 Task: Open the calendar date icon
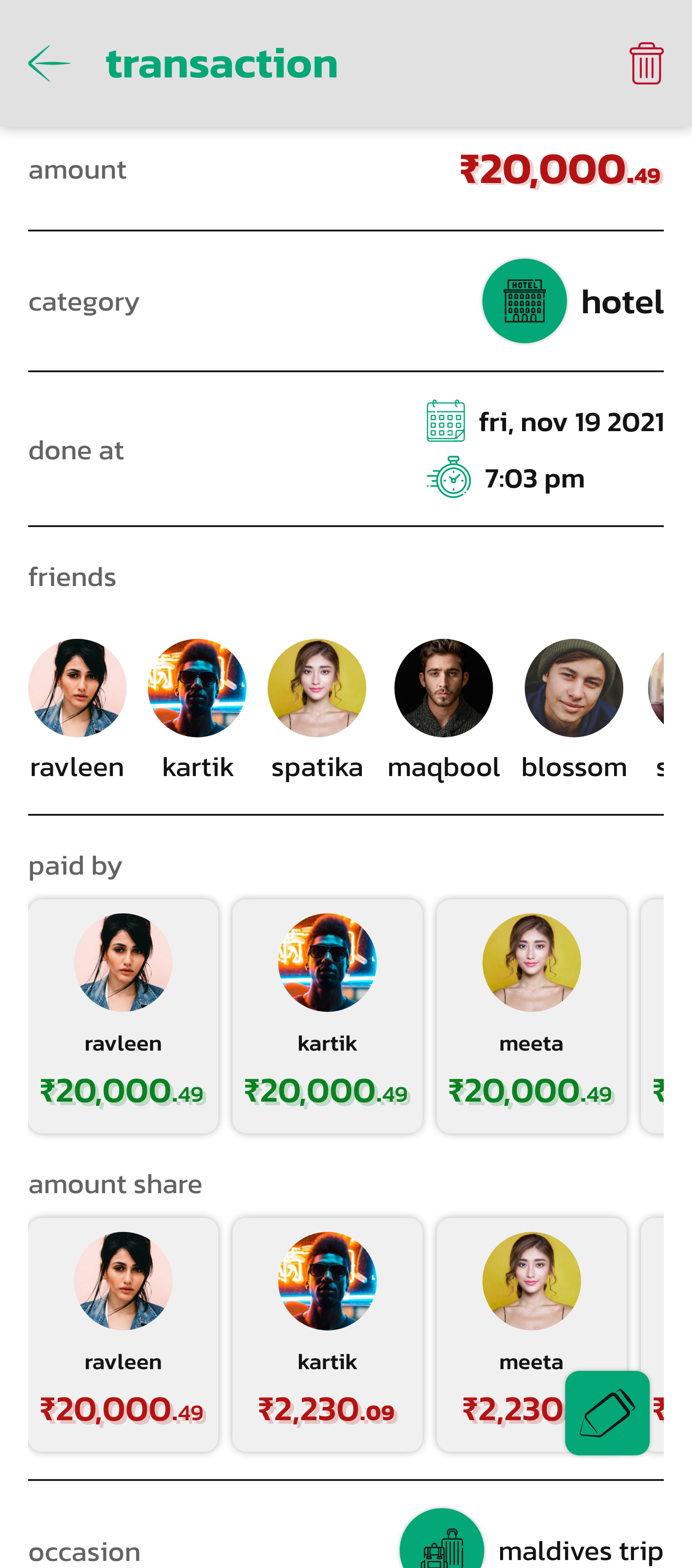(445, 421)
